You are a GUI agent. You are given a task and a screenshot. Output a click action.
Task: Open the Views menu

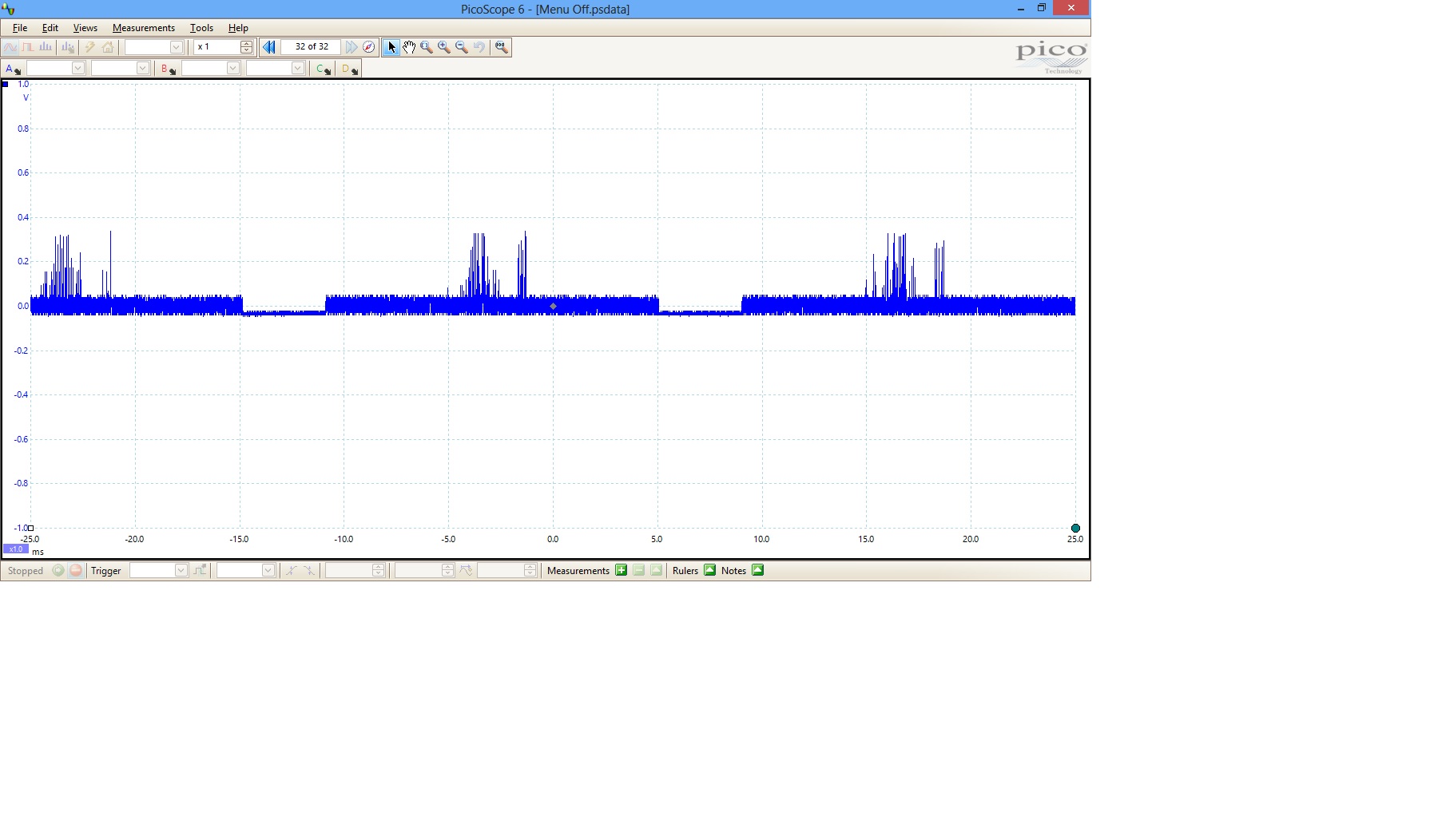pos(85,28)
